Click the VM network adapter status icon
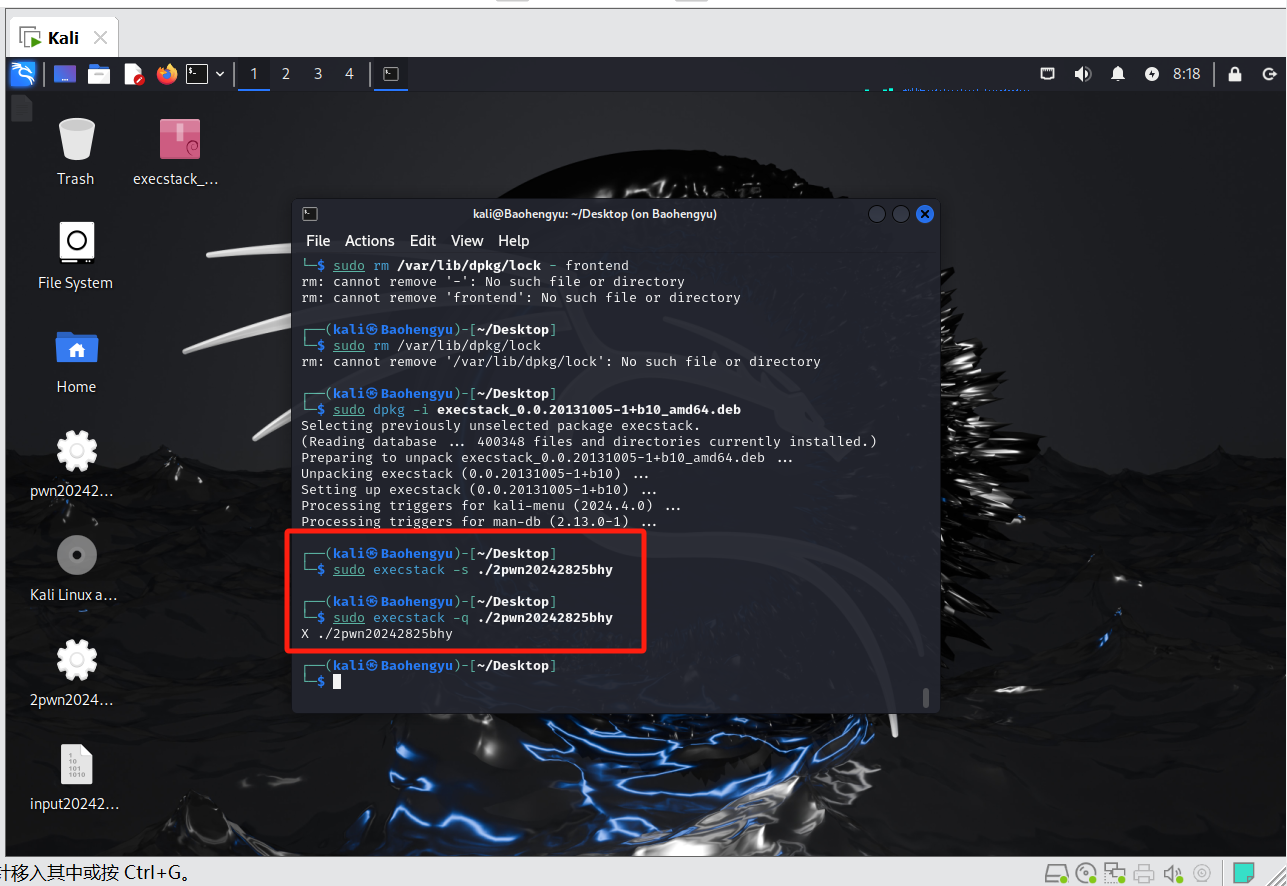 click(x=1114, y=873)
